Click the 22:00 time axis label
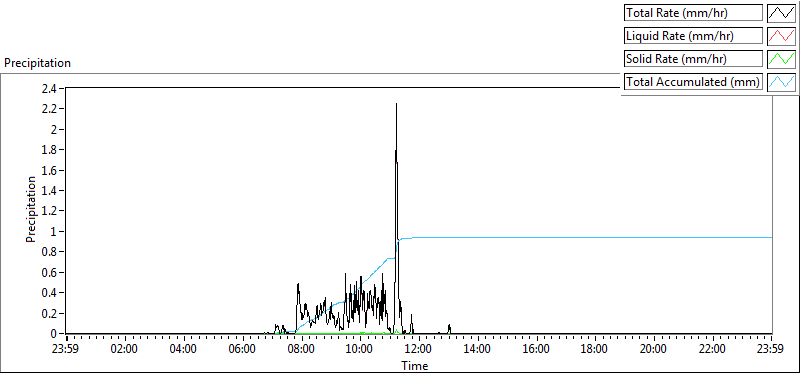800x373 pixels. (712, 350)
